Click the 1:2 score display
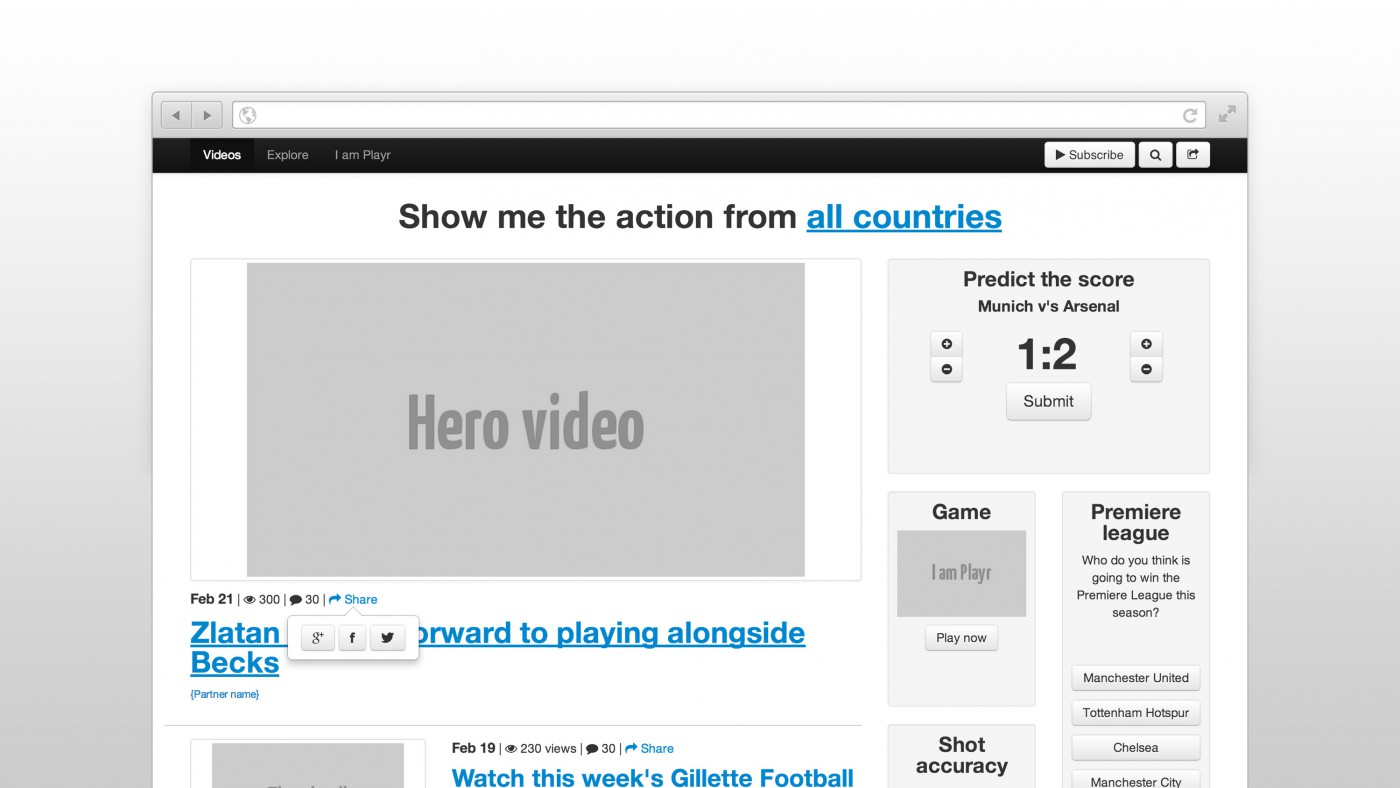Screen dimensions: 1400x788 tap(1047, 354)
